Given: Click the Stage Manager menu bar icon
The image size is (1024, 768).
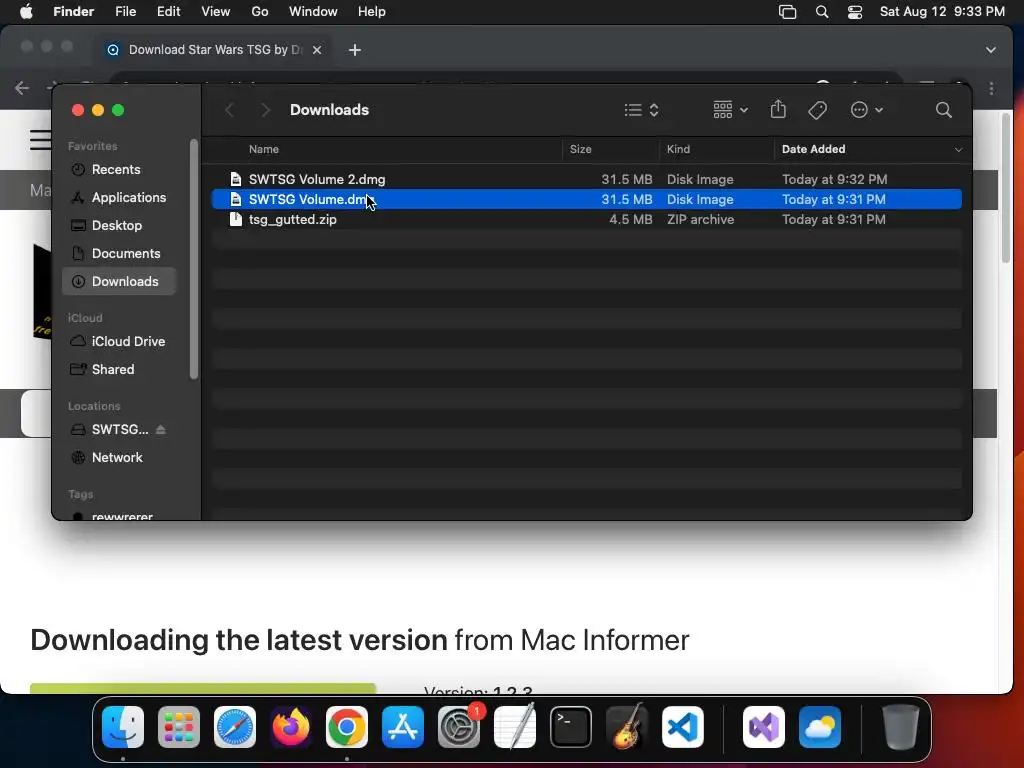Looking at the screenshot, I should (788, 12).
